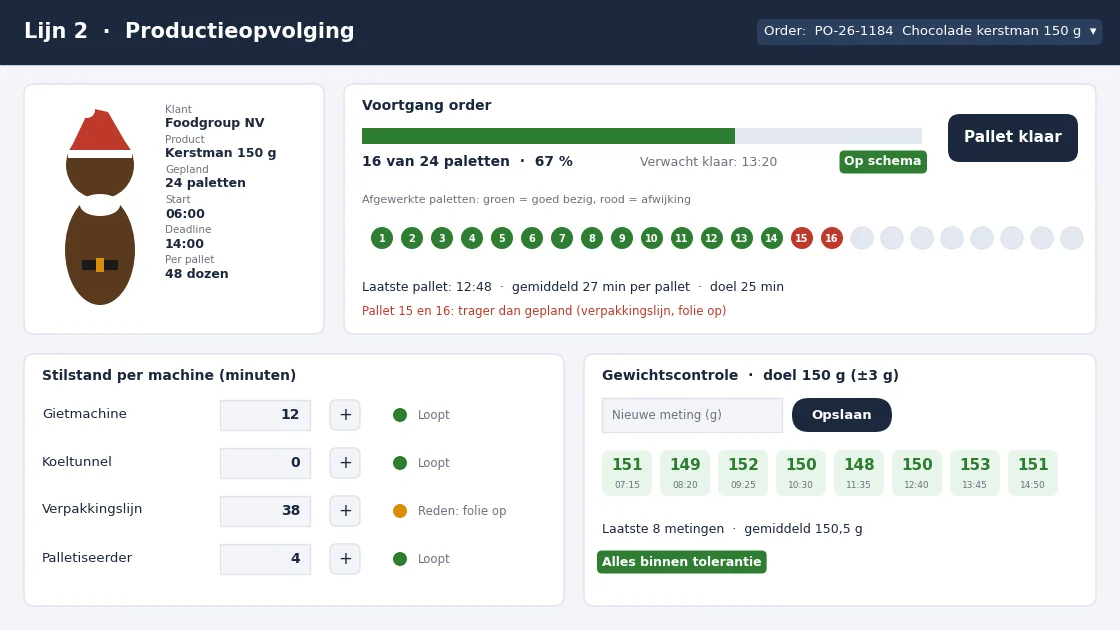This screenshot has height=630, width=1120.
Task: Select the Gietmachine minutes field showing 12
Action: point(265,415)
